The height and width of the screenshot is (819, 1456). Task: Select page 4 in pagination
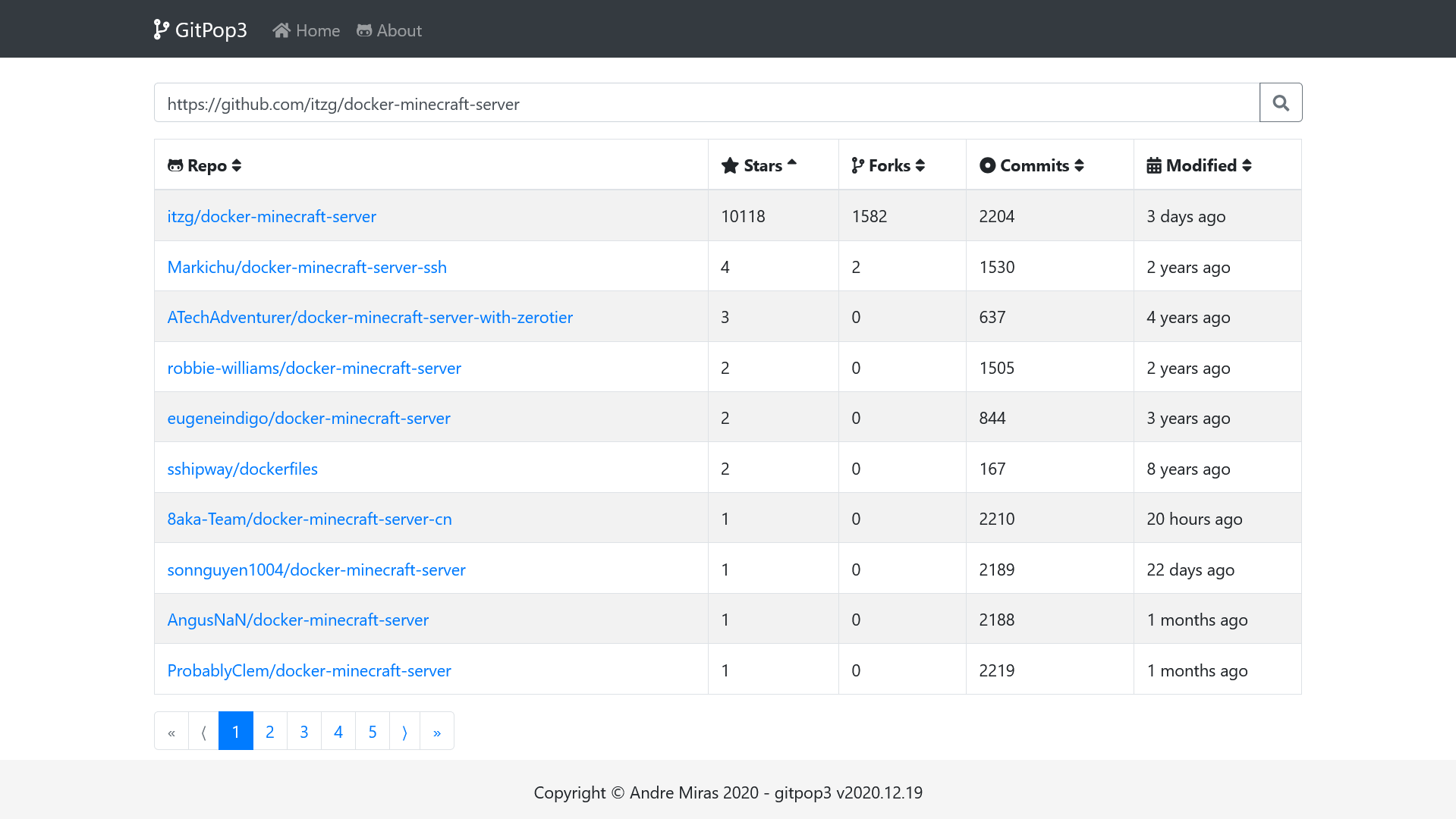[338, 731]
